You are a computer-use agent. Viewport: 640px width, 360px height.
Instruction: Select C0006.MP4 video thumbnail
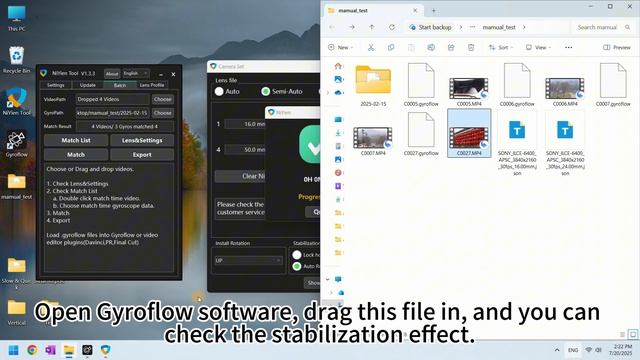[x=565, y=88]
